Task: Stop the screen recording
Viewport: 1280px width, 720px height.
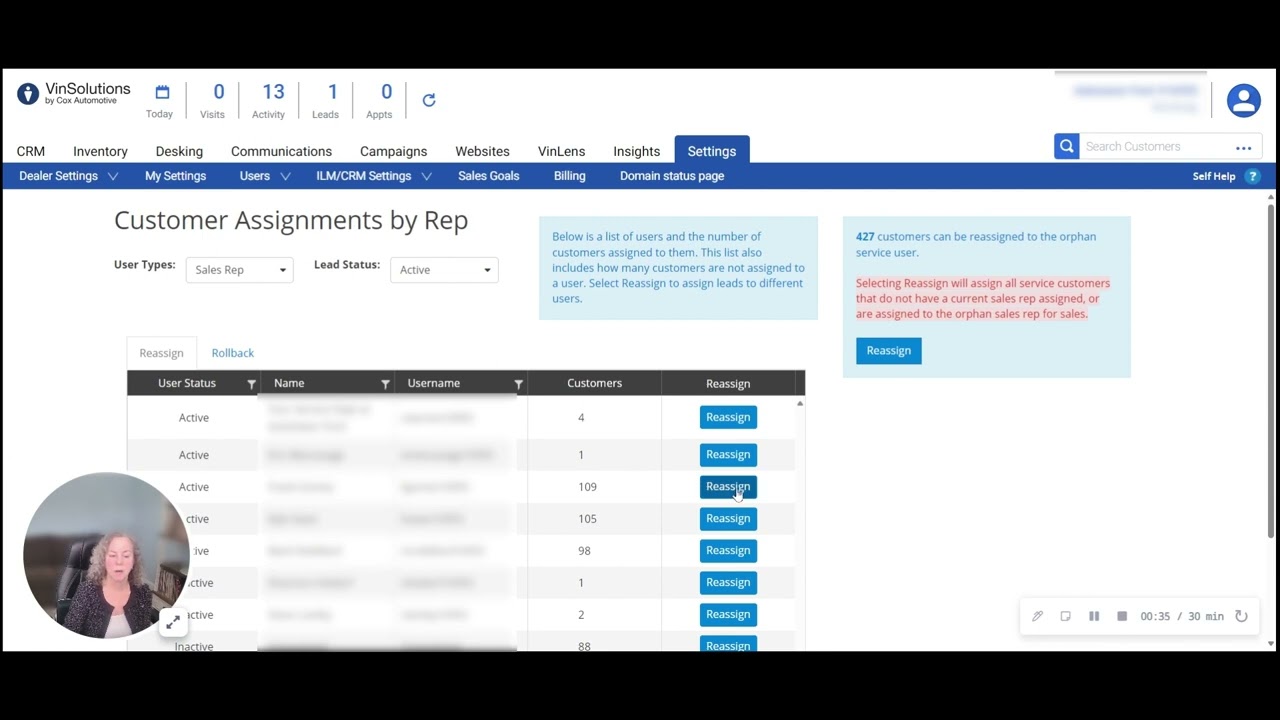Action: (1122, 616)
